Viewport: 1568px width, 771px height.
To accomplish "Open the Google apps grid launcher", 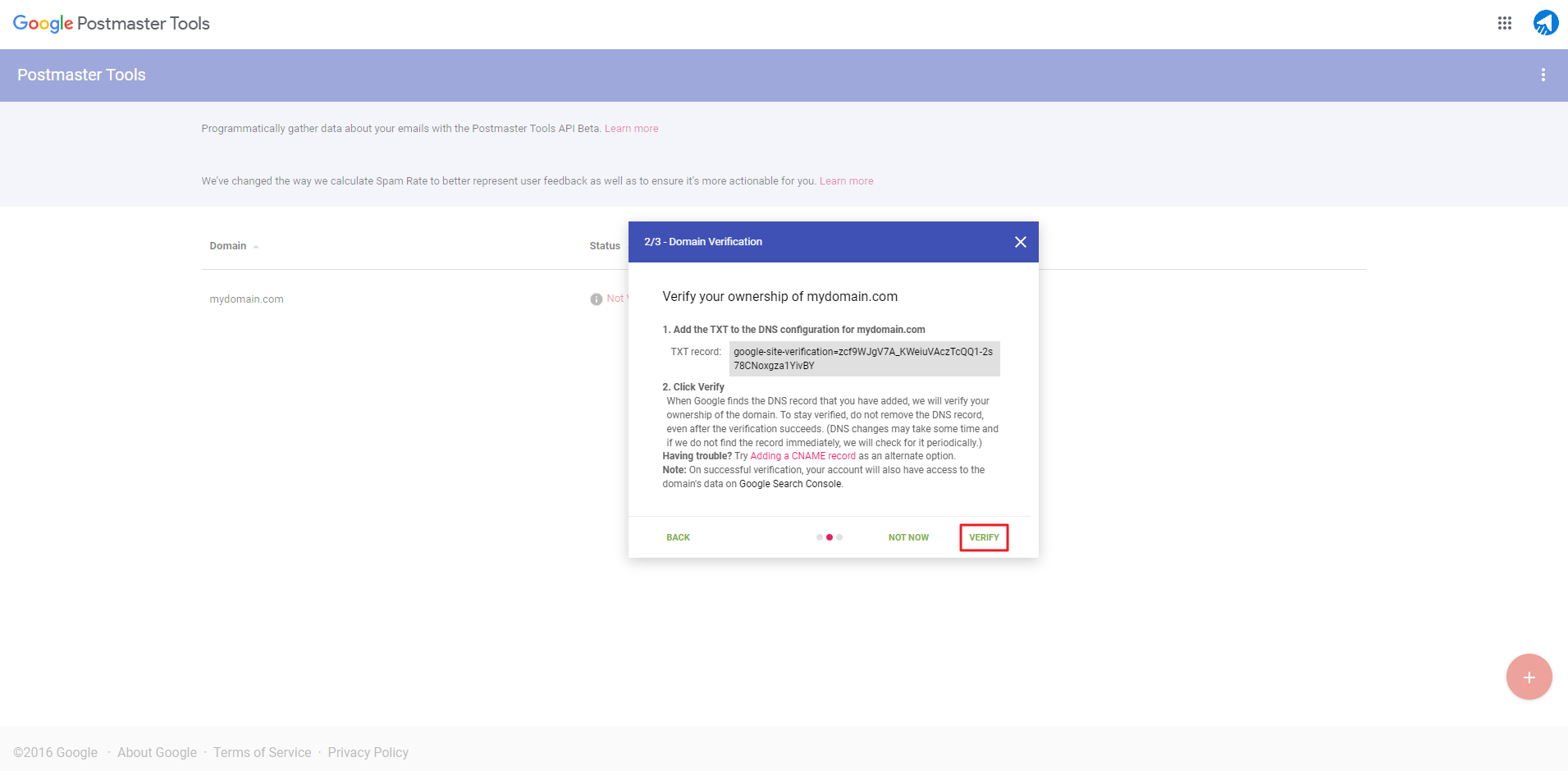I will 1504,23.
